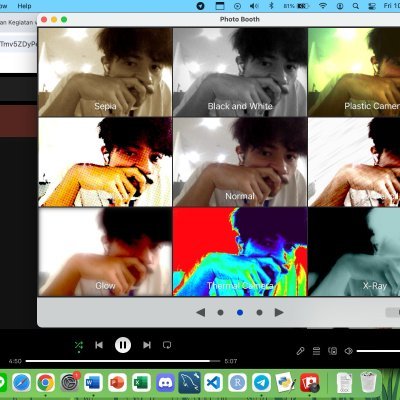Go to next effects page arrow
Screen dimensions: 400x400
[279, 312]
